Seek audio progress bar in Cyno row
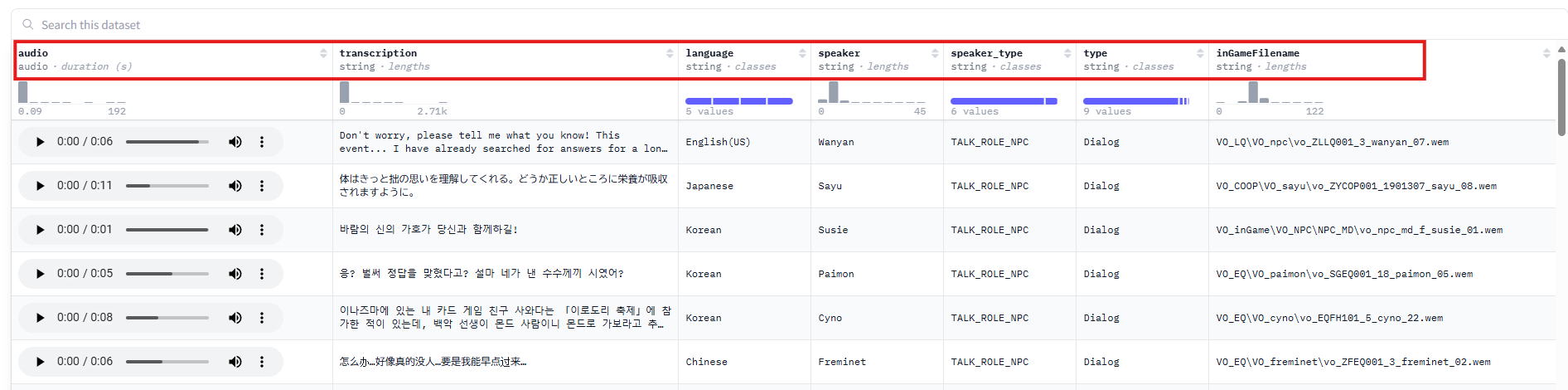The height and width of the screenshot is (390, 1568). [x=167, y=318]
